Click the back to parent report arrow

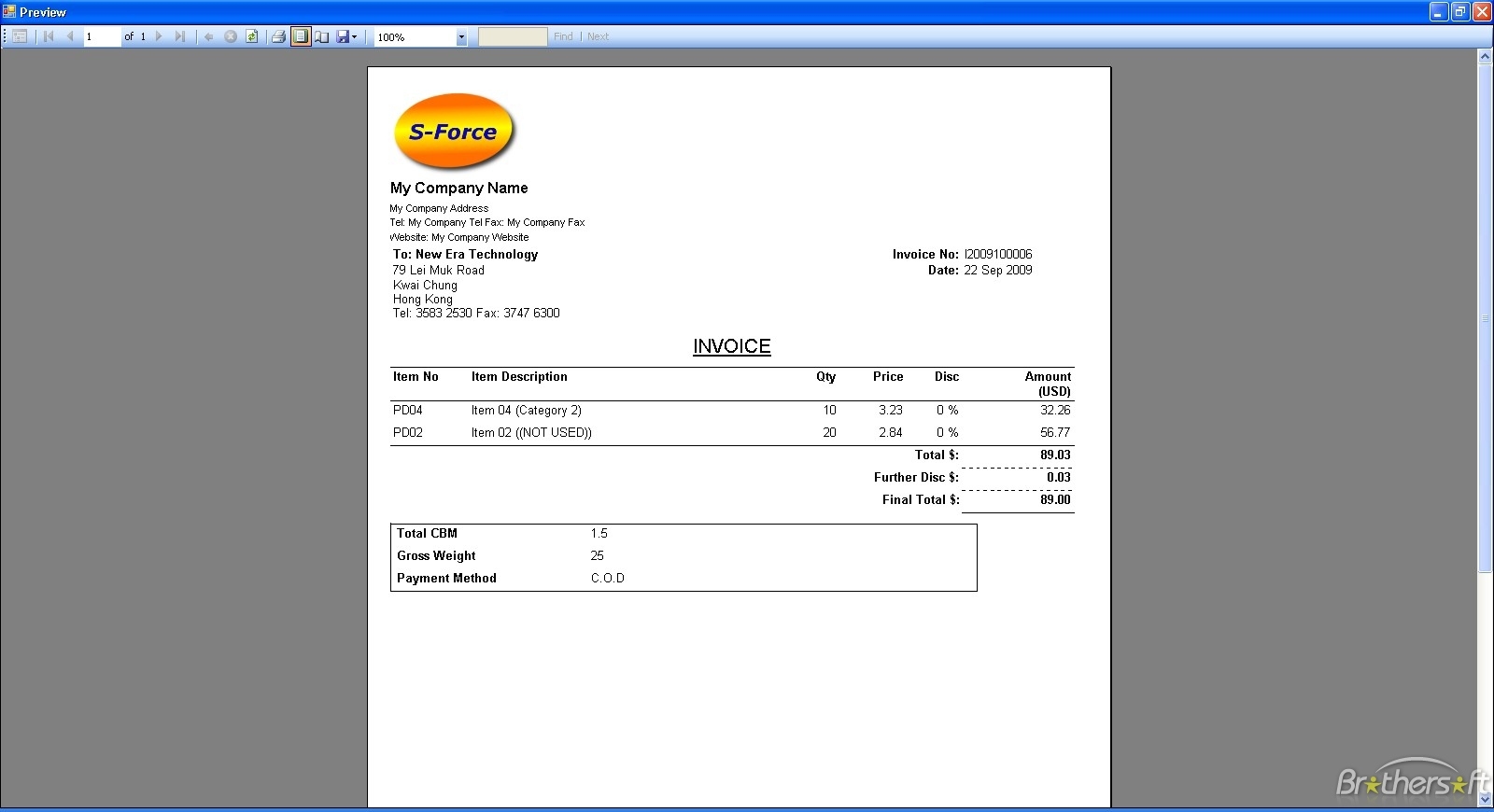coord(209,36)
